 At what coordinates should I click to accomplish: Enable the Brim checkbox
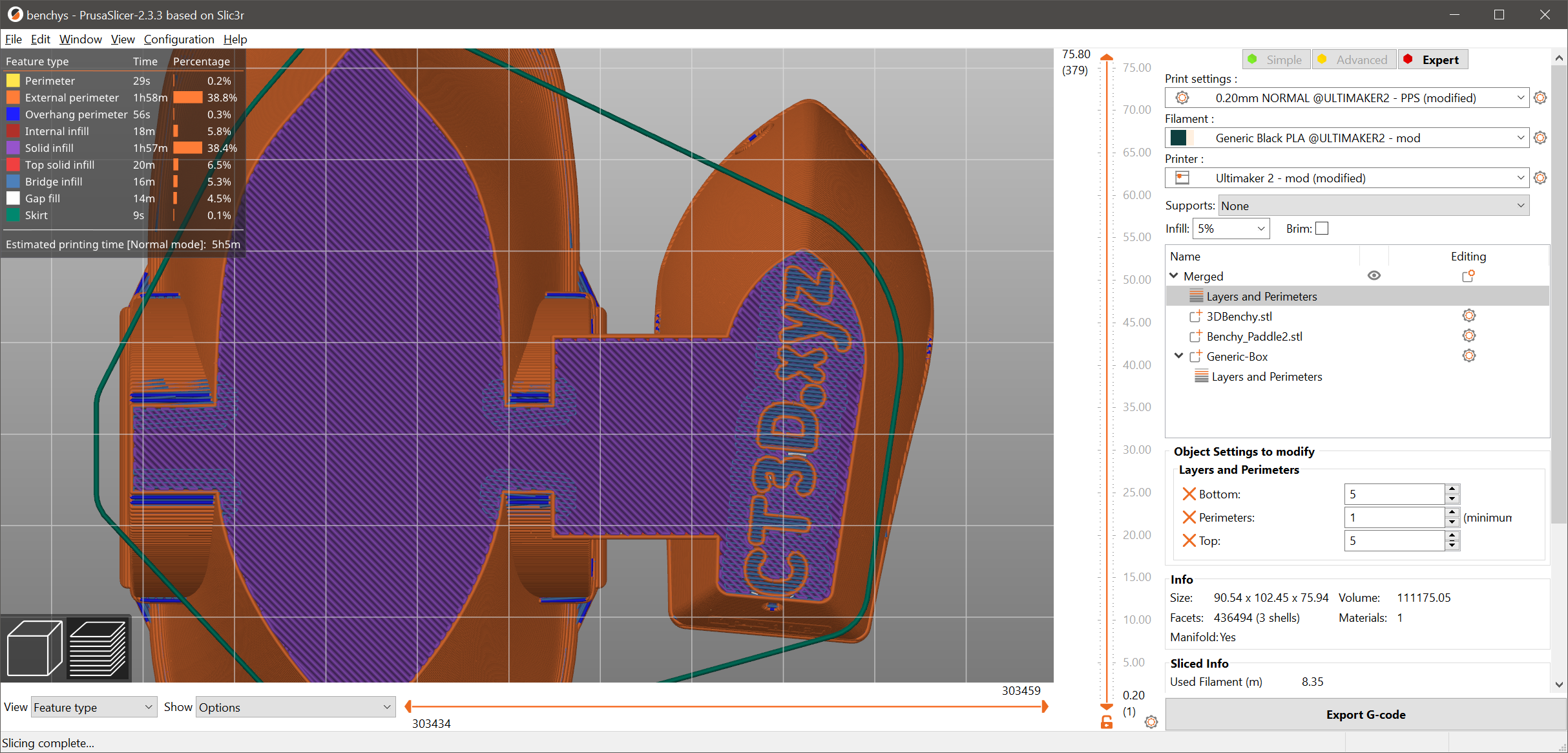(x=1322, y=228)
